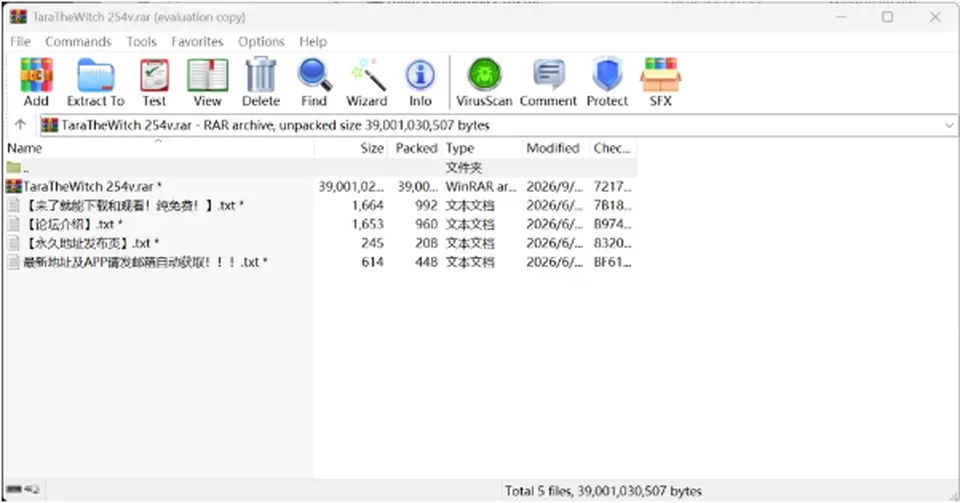The image size is (960, 503).
Task: Click the Extract To toolbar icon
Action: coord(96,82)
